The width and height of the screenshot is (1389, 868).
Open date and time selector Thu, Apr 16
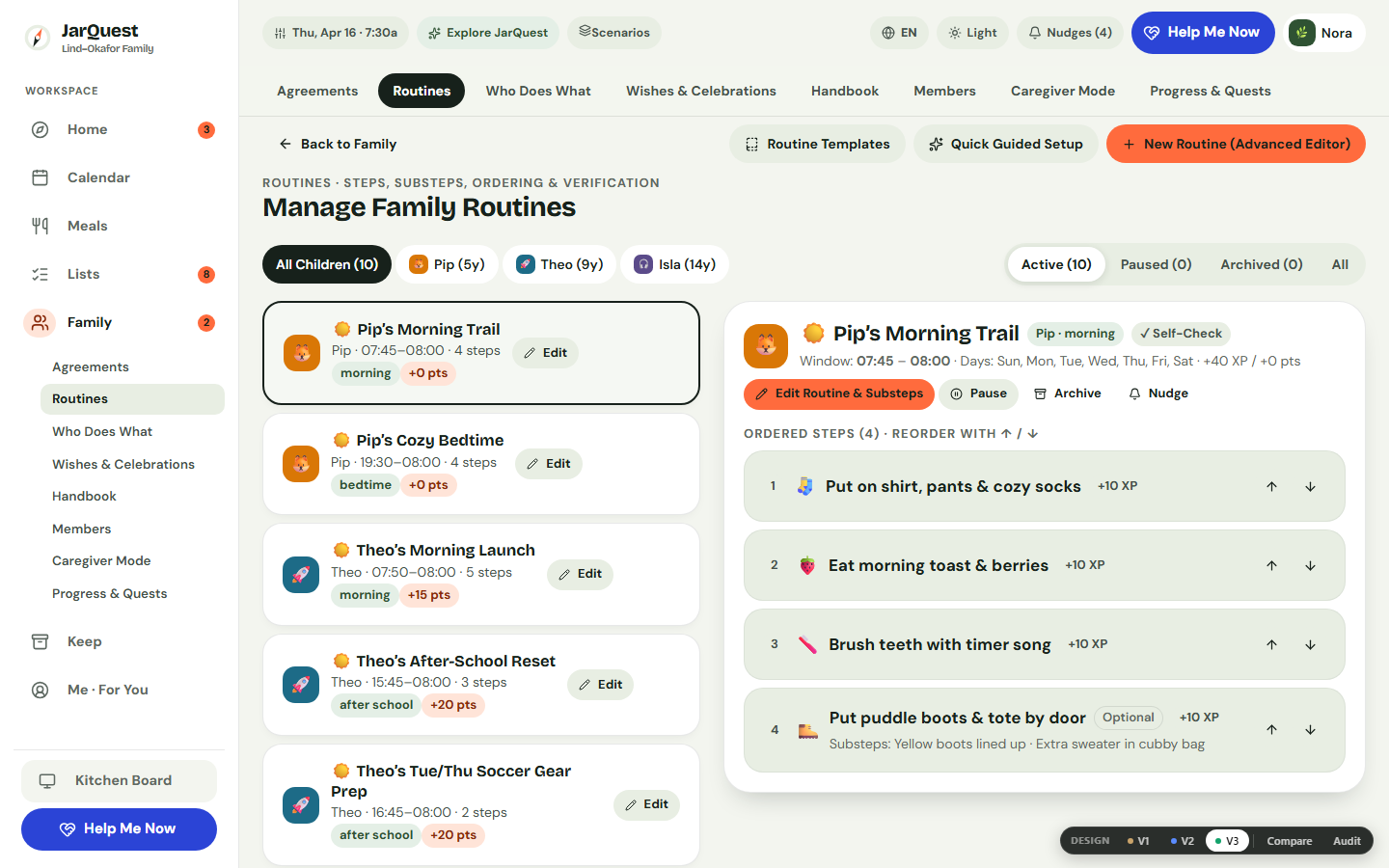tap(336, 33)
